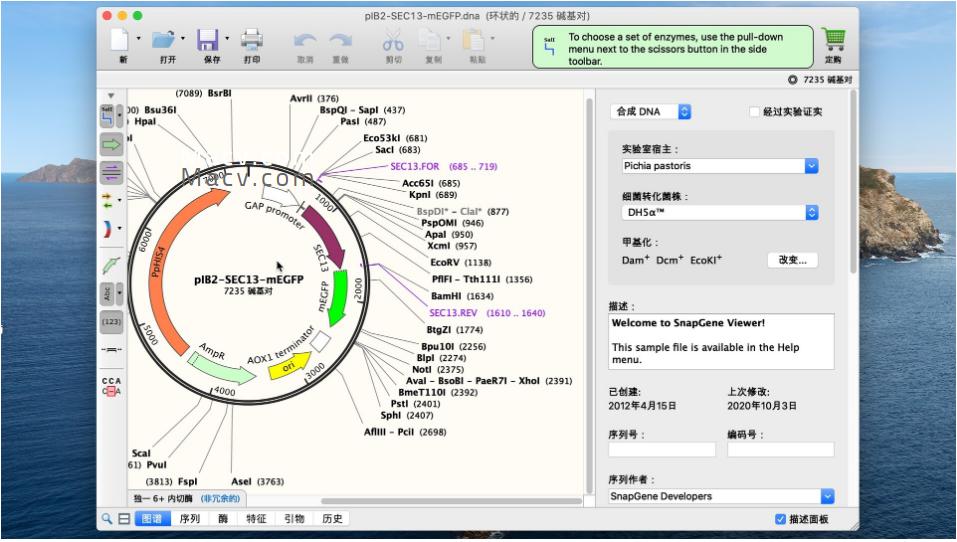The image size is (957, 542).
Task: Click the Copy icon in the toolbar
Action: pos(429,40)
